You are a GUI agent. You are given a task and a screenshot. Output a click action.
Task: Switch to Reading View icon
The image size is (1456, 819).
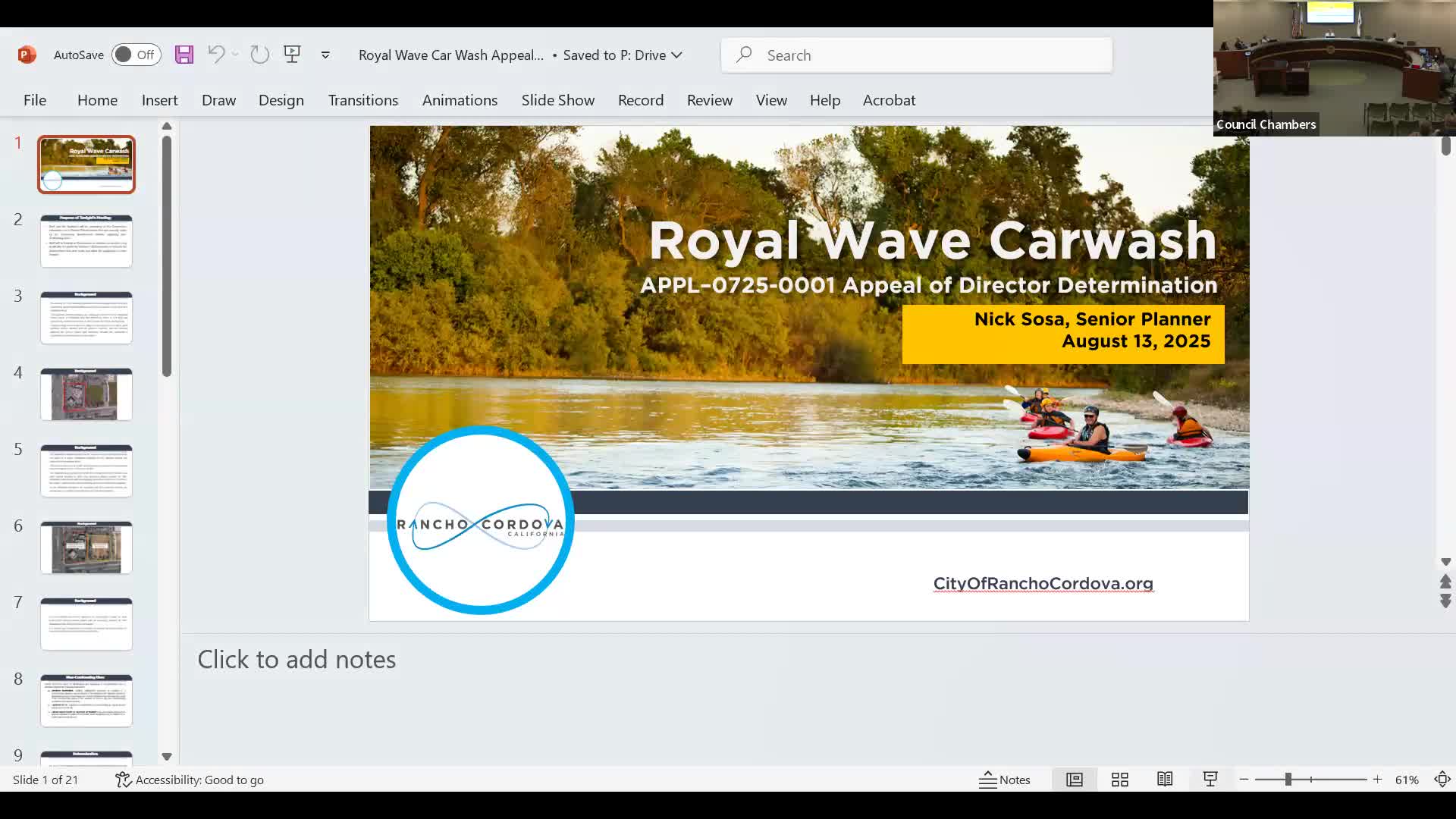(1165, 780)
